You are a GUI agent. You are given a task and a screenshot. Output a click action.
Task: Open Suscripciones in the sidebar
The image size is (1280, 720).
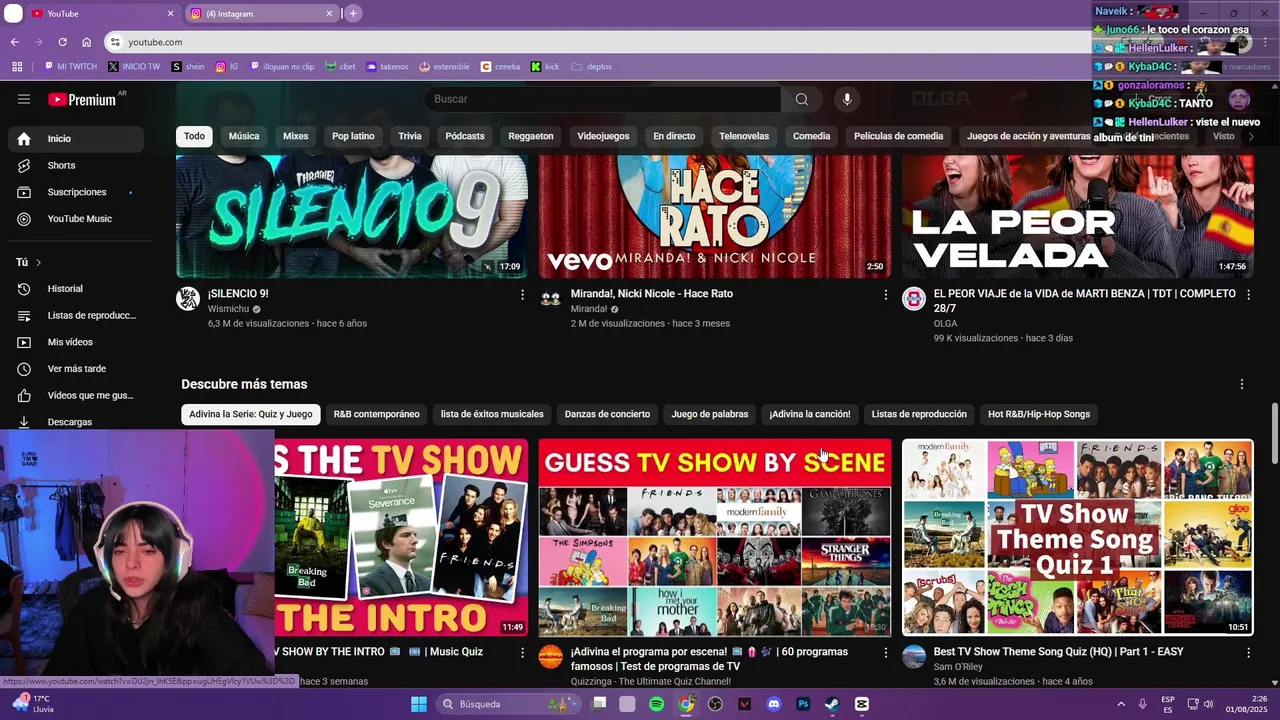pos(75,192)
